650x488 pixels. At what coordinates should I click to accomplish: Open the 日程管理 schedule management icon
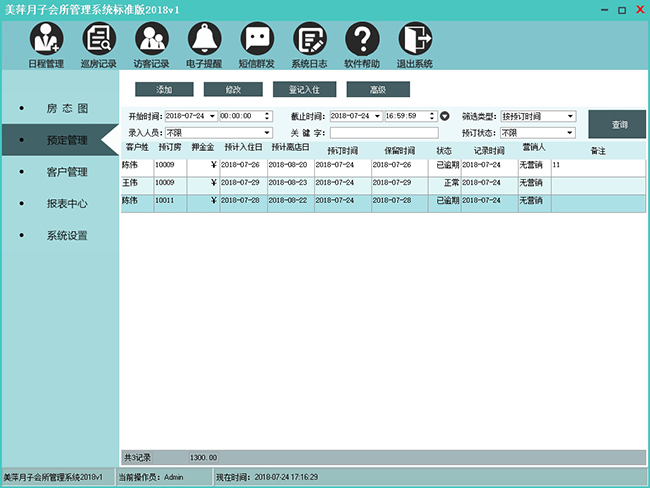(46, 39)
